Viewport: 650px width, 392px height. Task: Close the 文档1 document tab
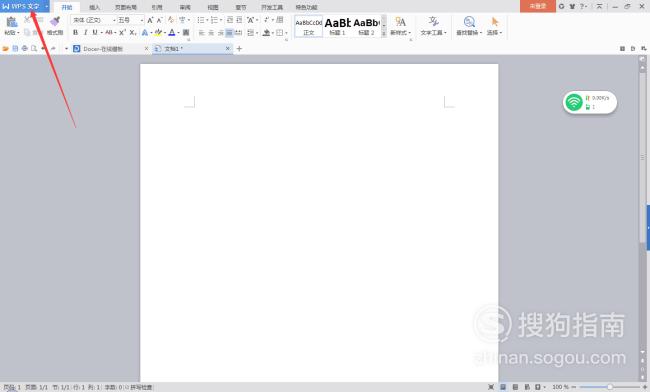pos(228,48)
